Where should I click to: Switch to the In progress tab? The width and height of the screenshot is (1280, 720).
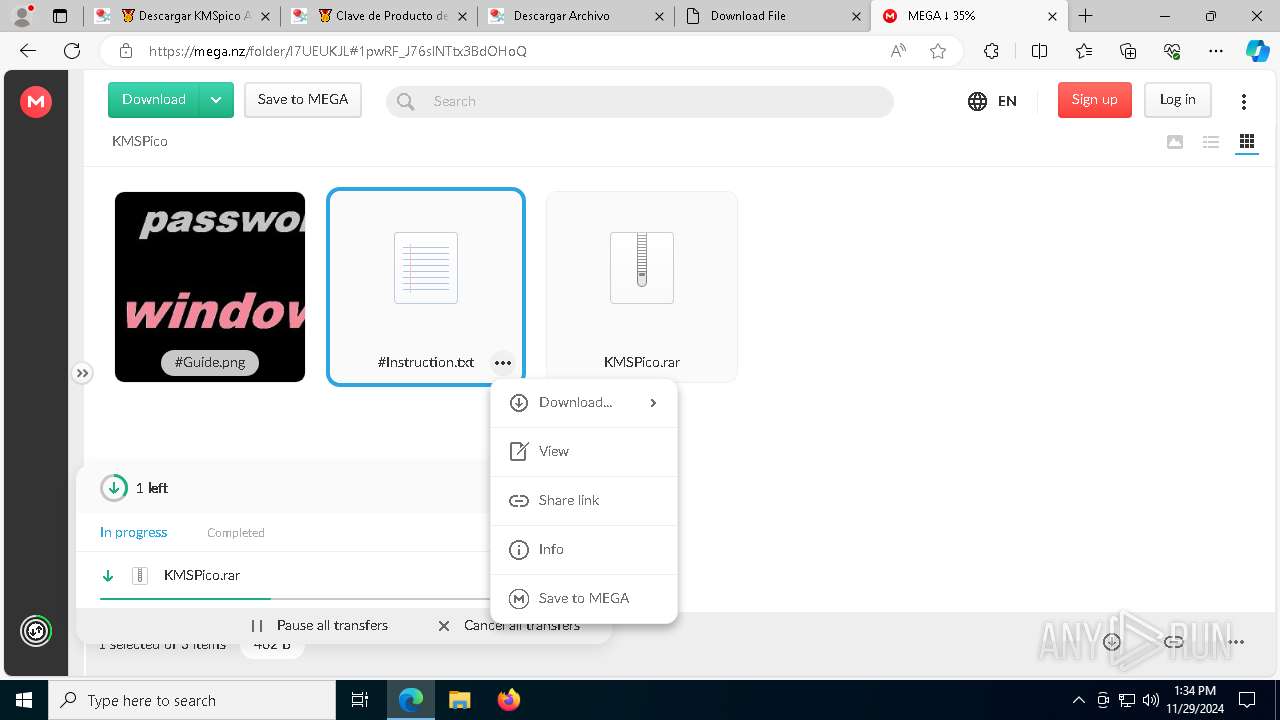pyautogui.click(x=134, y=533)
